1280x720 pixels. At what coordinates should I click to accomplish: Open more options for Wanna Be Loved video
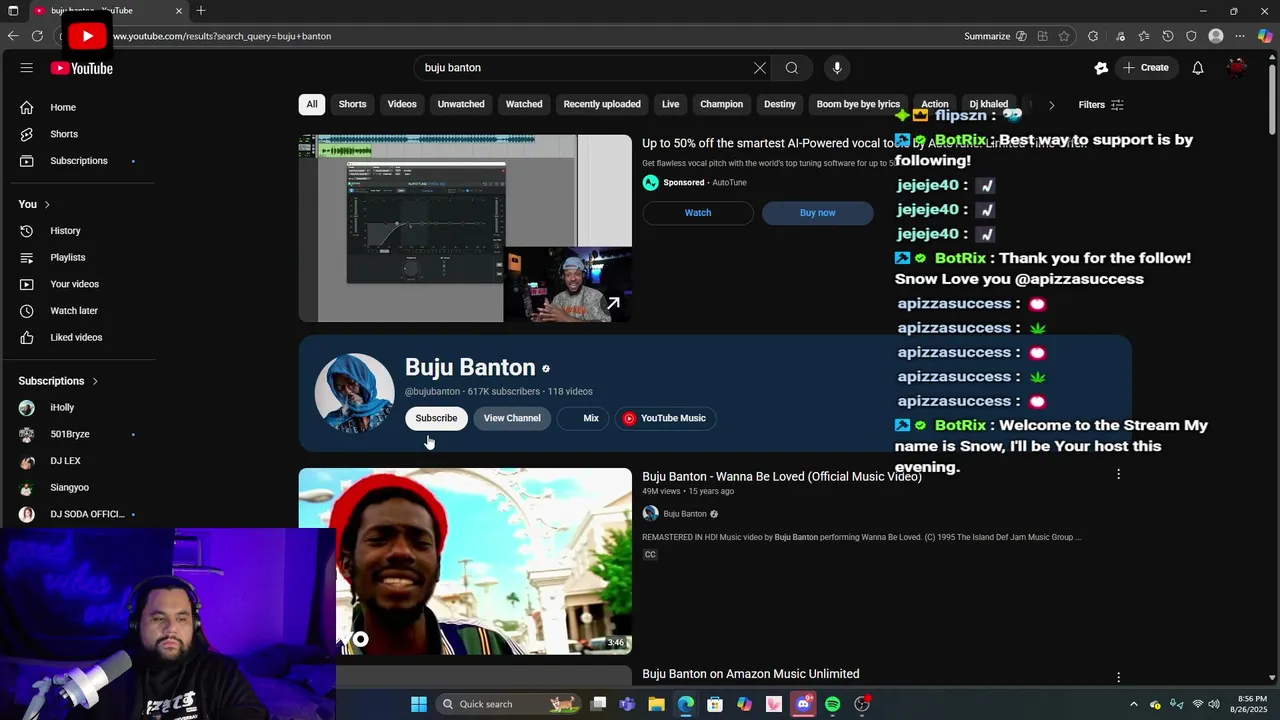pyautogui.click(x=1118, y=474)
